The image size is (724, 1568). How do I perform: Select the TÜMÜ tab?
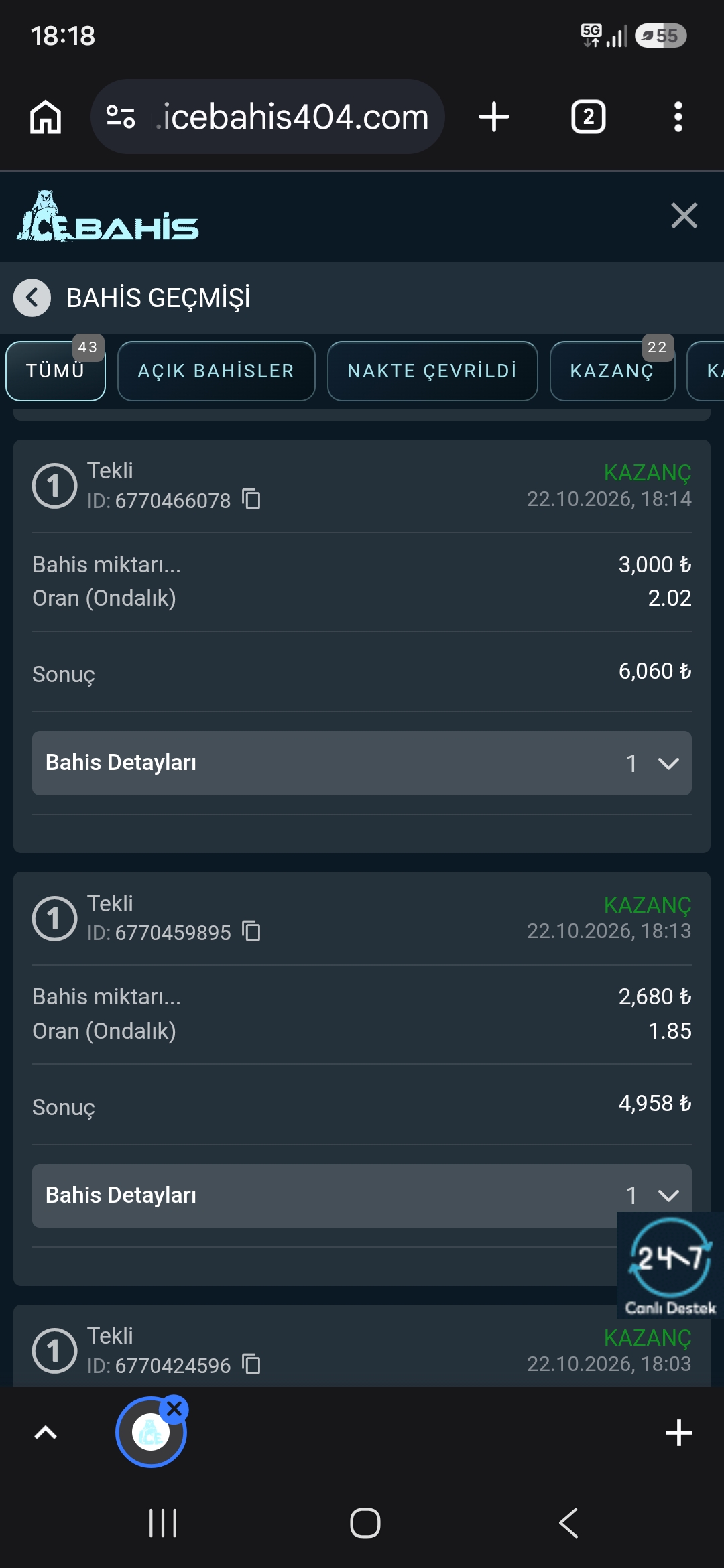[x=56, y=371]
